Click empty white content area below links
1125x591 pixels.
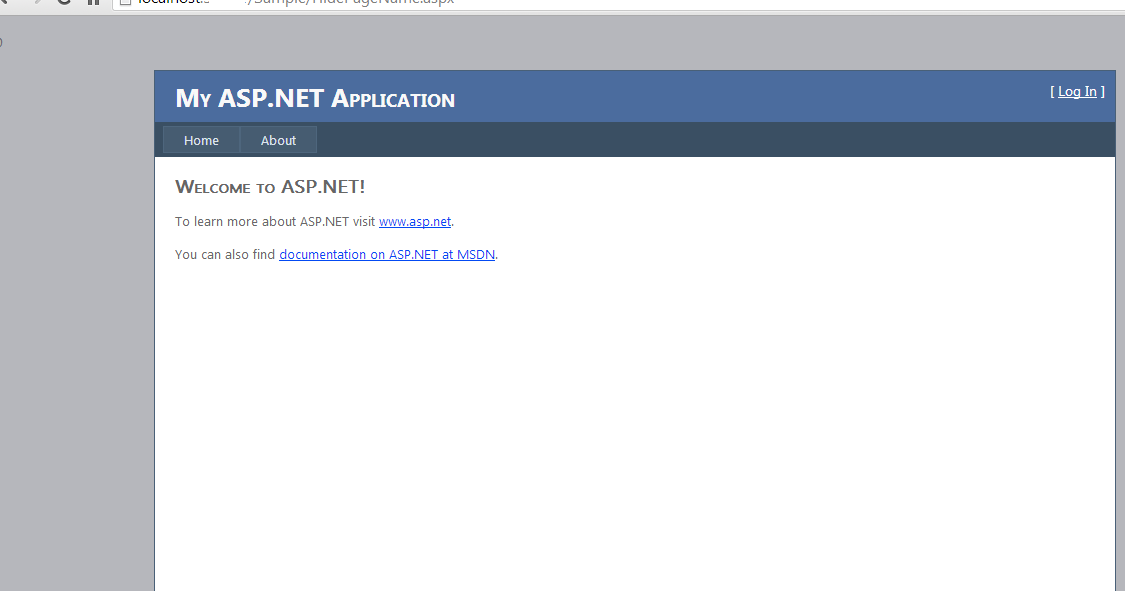pos(634,423)
